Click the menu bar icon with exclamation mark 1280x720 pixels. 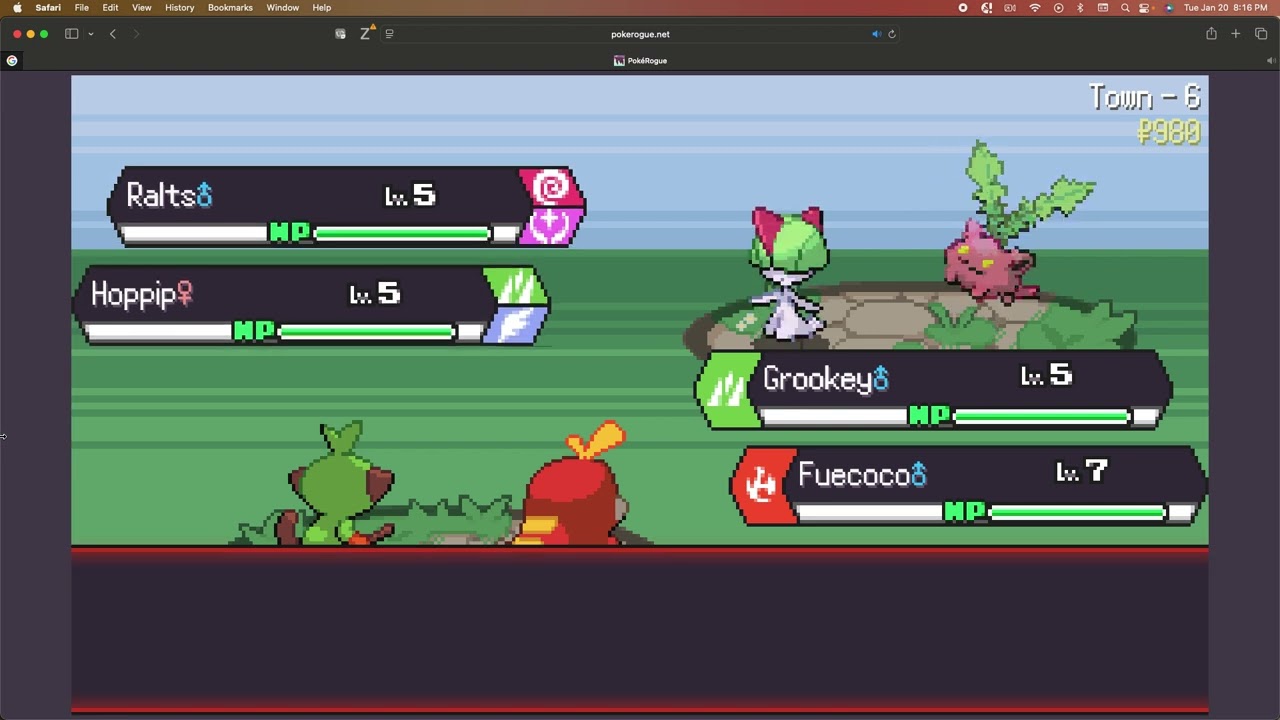point(987,7)
